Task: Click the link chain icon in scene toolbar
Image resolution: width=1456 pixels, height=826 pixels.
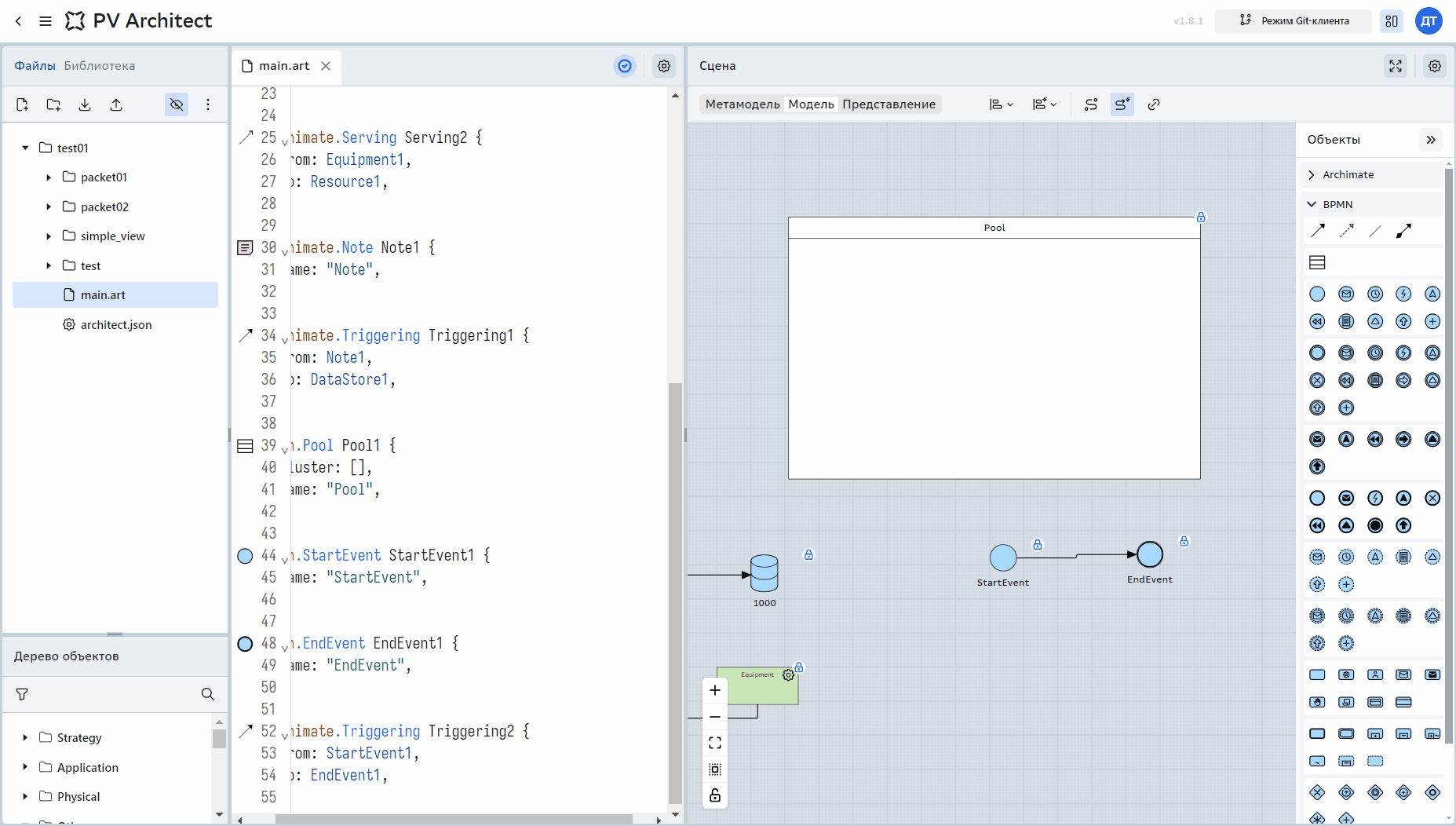Action: tap(1154, 104)
